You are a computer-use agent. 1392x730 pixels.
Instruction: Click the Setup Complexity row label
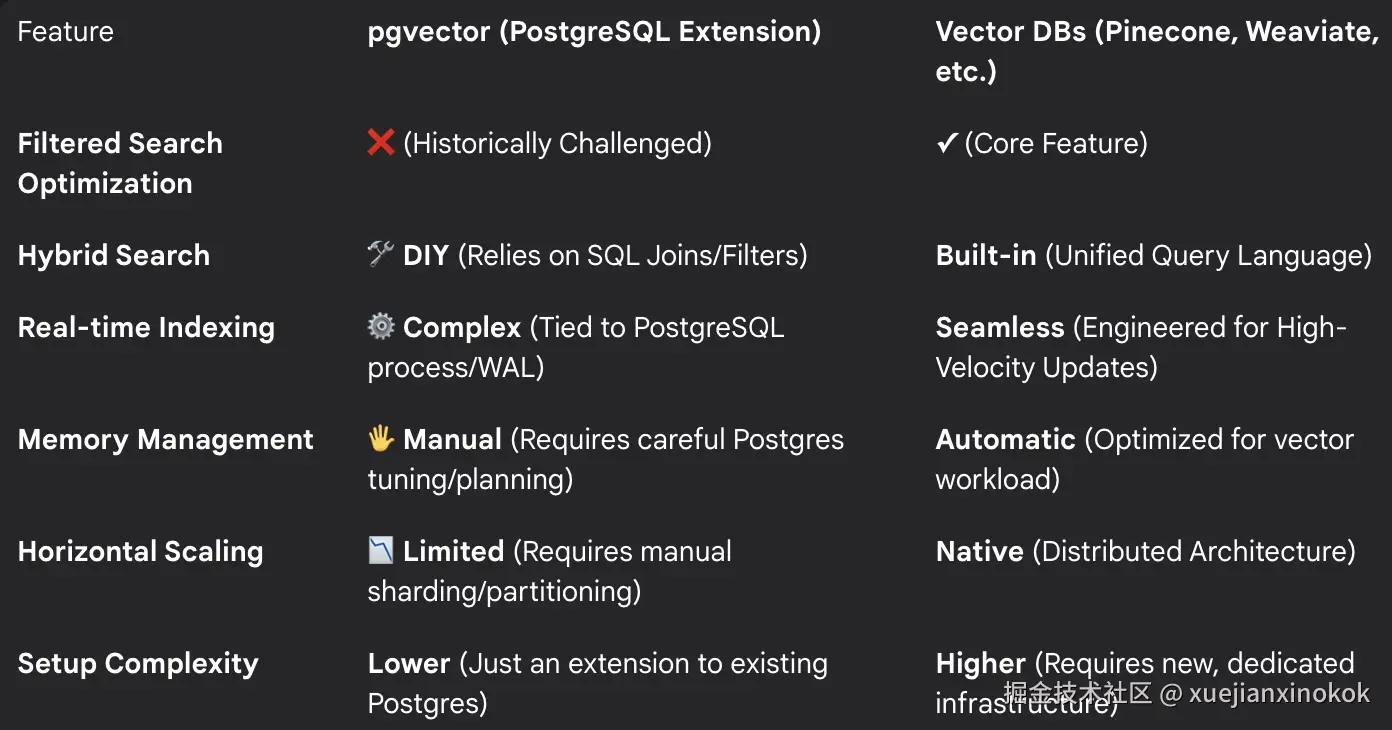(x=138, y=664)
